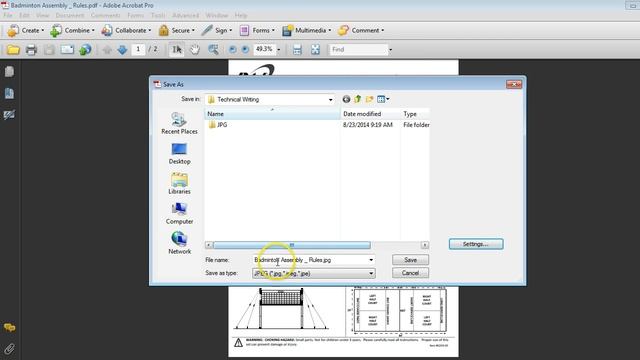Image resolution: width=640 pixels, height=360 pixels.
Task: Open the View menu in menu bar
Action: click(x=42, y=16)
